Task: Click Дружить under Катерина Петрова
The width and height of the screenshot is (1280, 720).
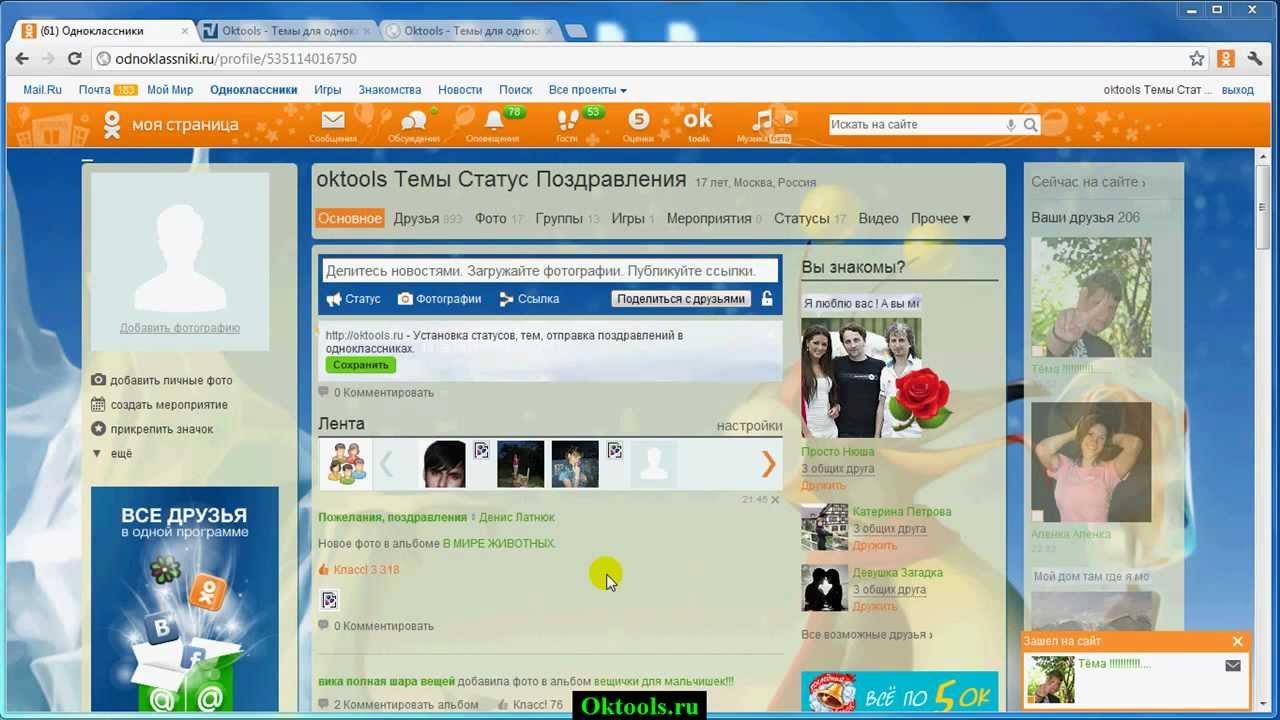Action: click(x=874, y=546)
